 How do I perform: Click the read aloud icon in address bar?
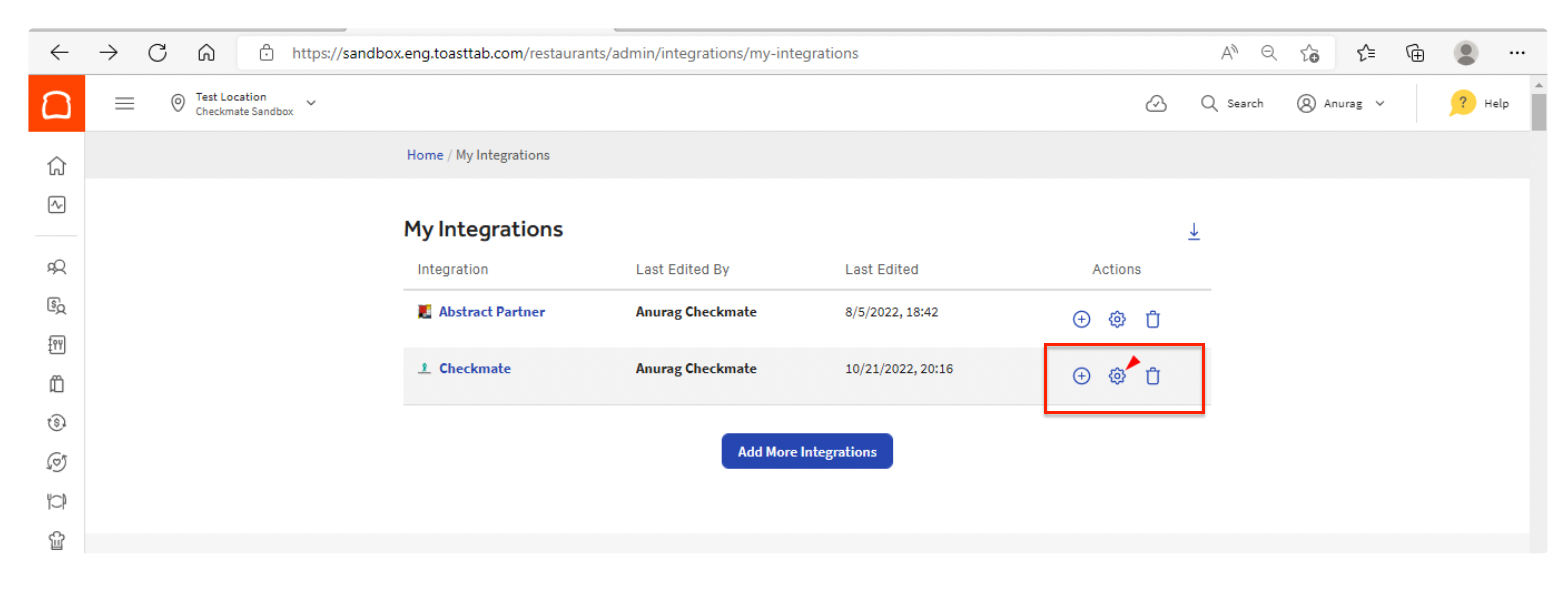click(1230, 53)
